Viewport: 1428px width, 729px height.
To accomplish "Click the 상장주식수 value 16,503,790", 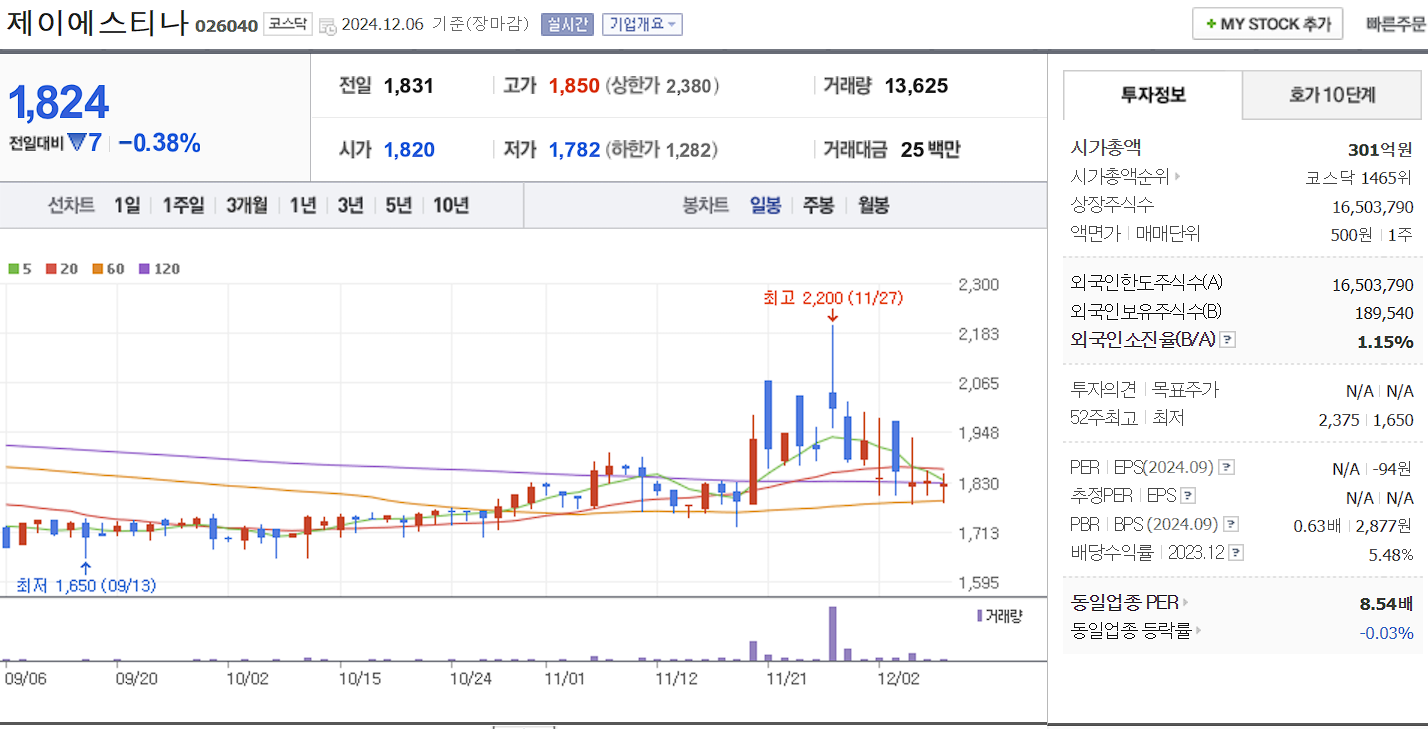I will pos(1373,207).
